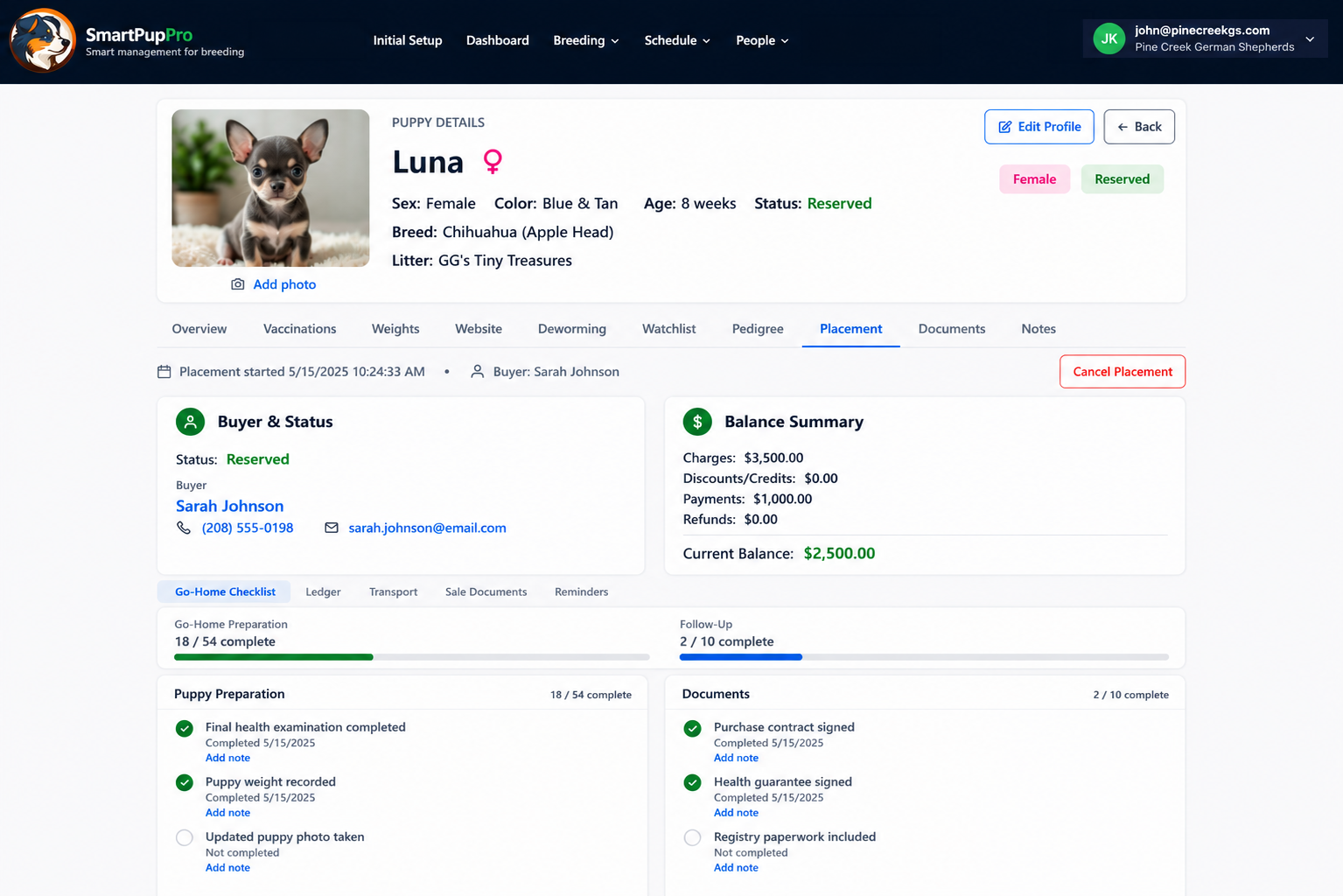Call the number (208) 555-0198 link
This screenshot has width=1343, height=896.
click(248, 528)
